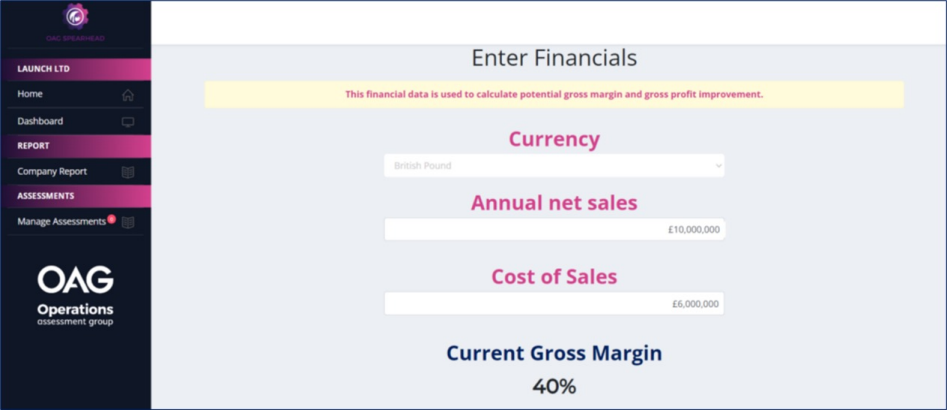Click the Currency dropdown chevron arrow
The image size is (947, 410).
tap(718, 166)
